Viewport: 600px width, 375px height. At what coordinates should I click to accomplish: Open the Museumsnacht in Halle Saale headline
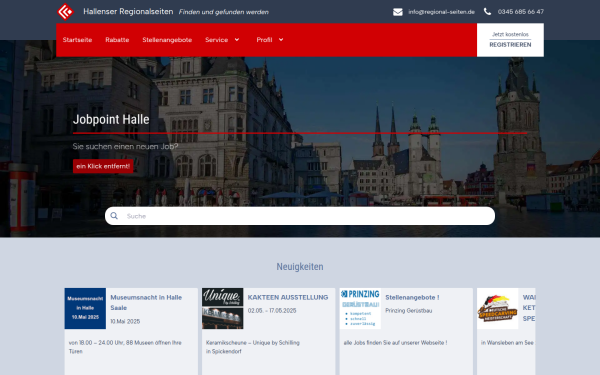[x=146, y=302]
